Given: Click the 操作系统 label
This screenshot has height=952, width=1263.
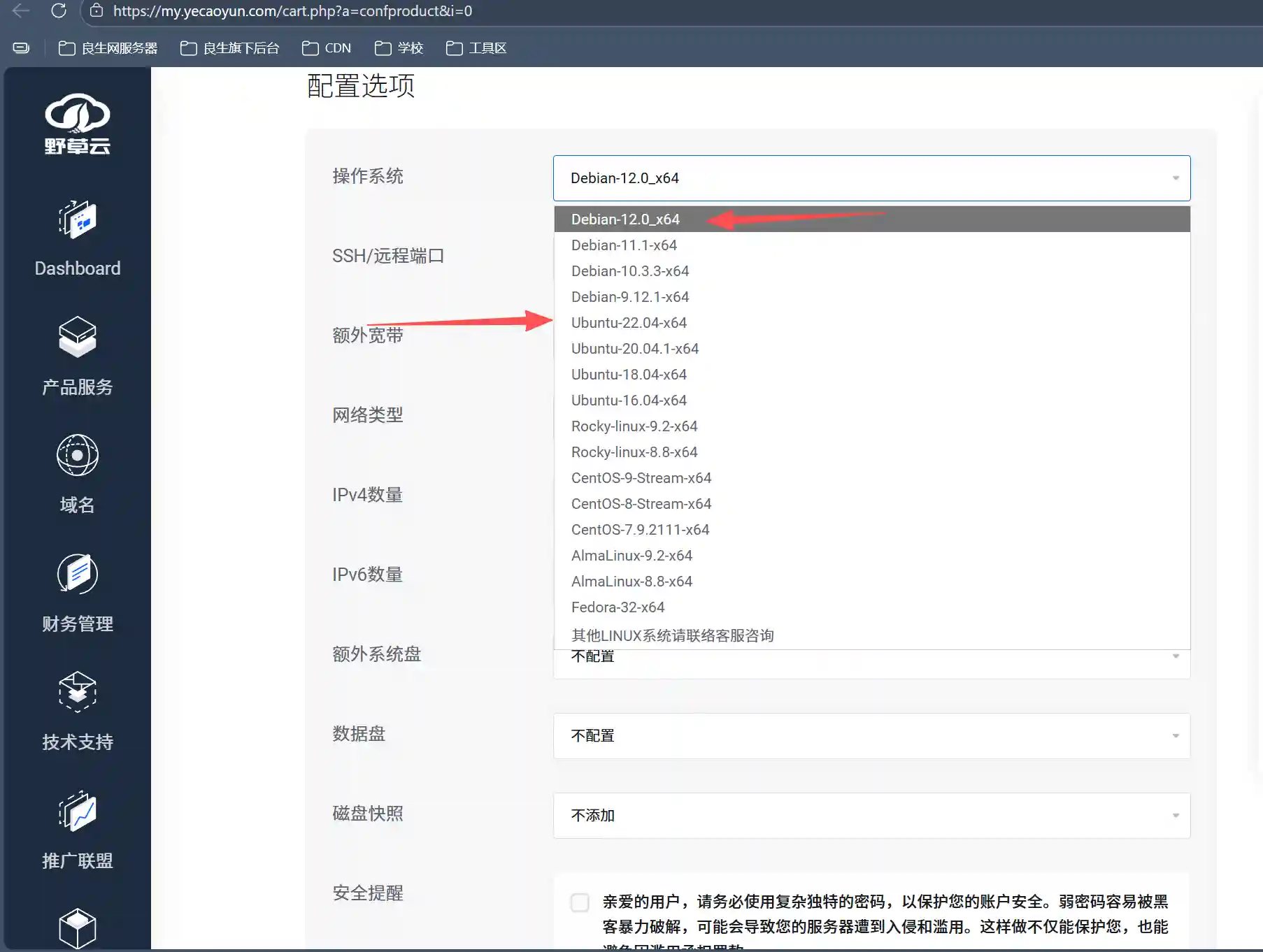Looking at the screenshot, I should [368, 176].
